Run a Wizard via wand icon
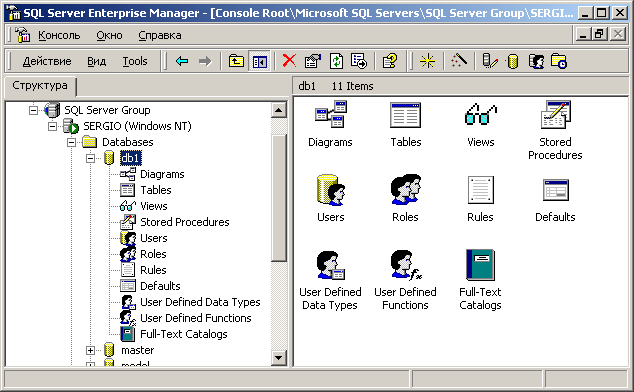Viewport: 634px width, 392px height. click(x=459, y=61)
